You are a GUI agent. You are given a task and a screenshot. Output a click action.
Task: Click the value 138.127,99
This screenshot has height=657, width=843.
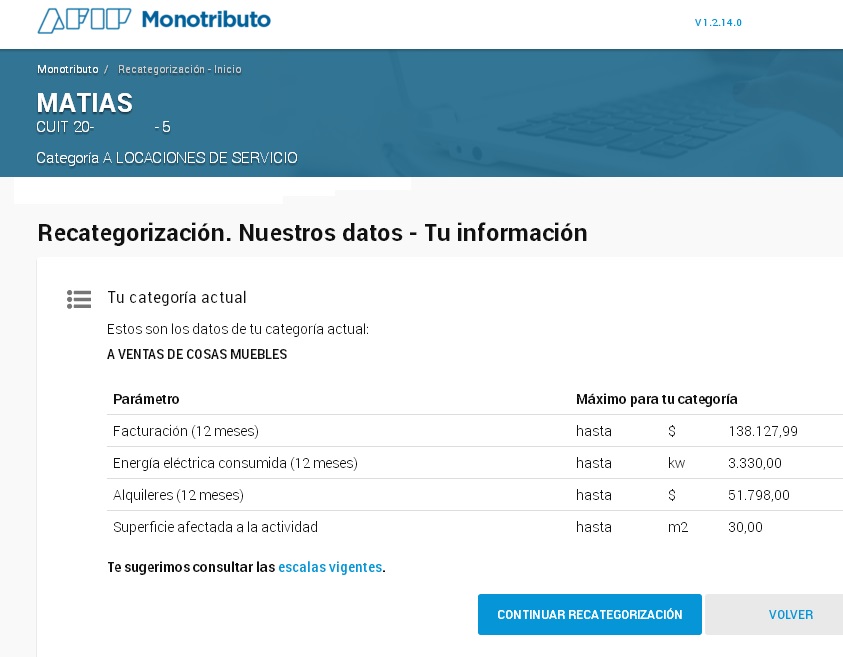(763, 431)
